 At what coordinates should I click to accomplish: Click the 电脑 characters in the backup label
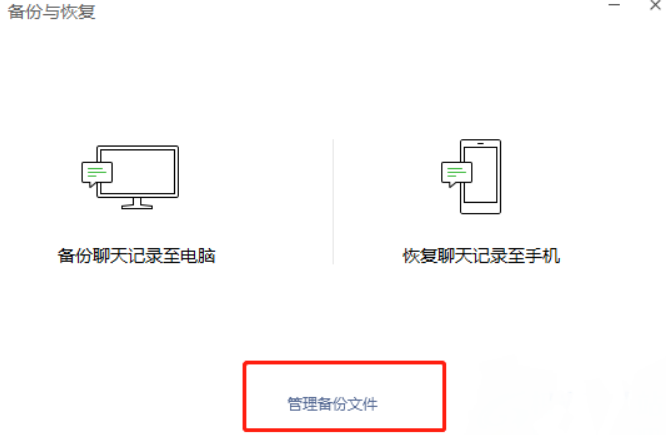198,256
